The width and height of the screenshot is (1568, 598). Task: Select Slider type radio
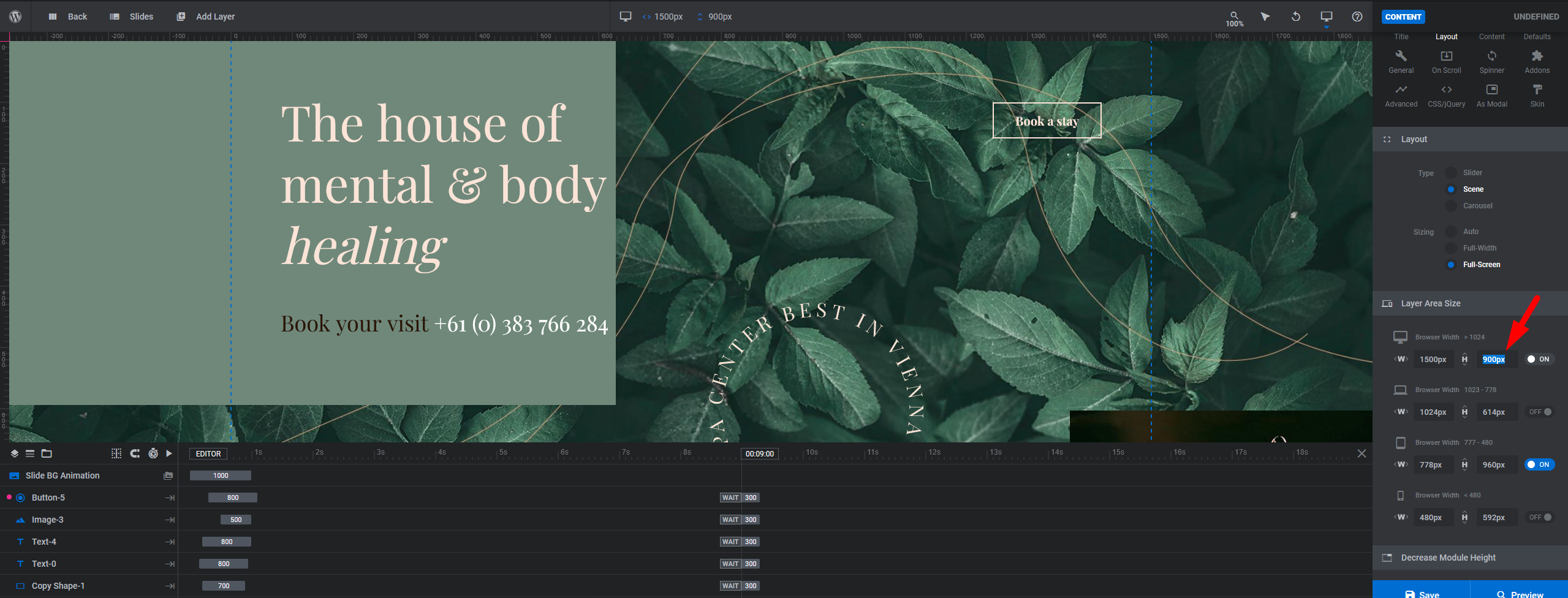click(1451, 173)
